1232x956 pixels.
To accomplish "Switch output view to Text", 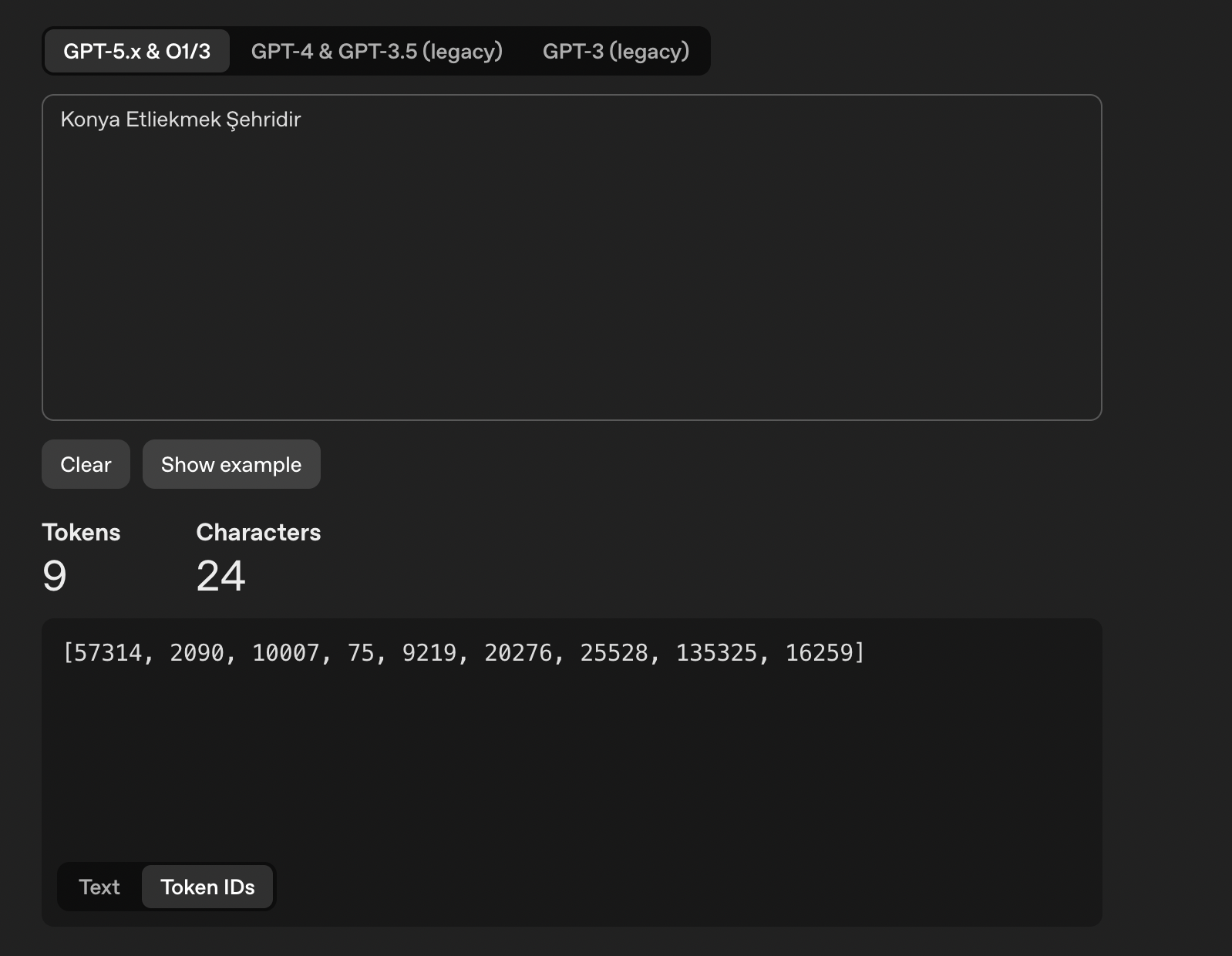I will [x=99, y=887].
